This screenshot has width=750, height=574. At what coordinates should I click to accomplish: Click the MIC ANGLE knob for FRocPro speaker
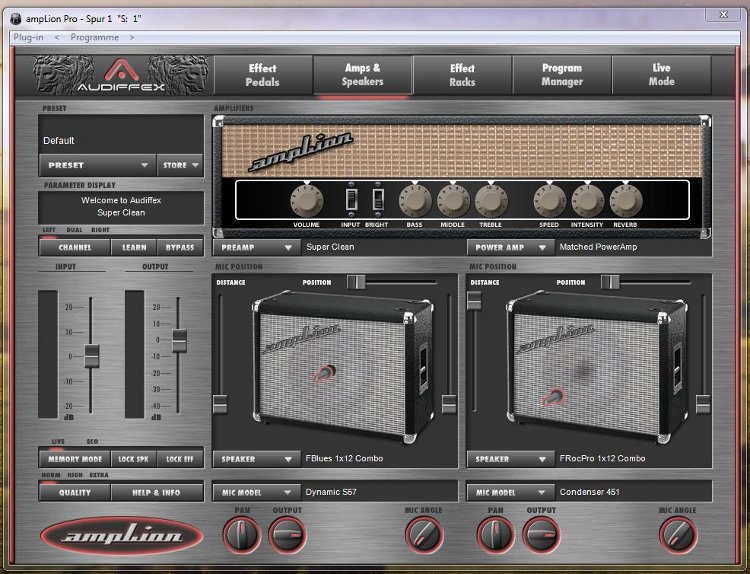point(678,535)
